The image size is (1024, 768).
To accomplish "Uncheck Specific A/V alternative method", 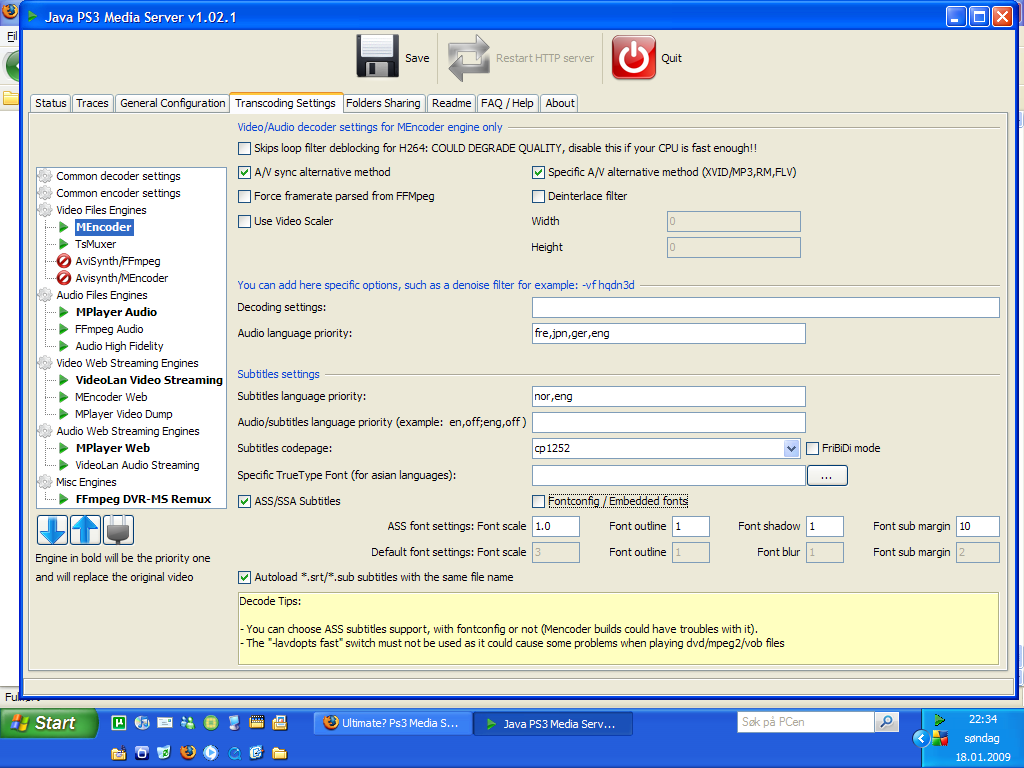I will (x=538, y=172).
